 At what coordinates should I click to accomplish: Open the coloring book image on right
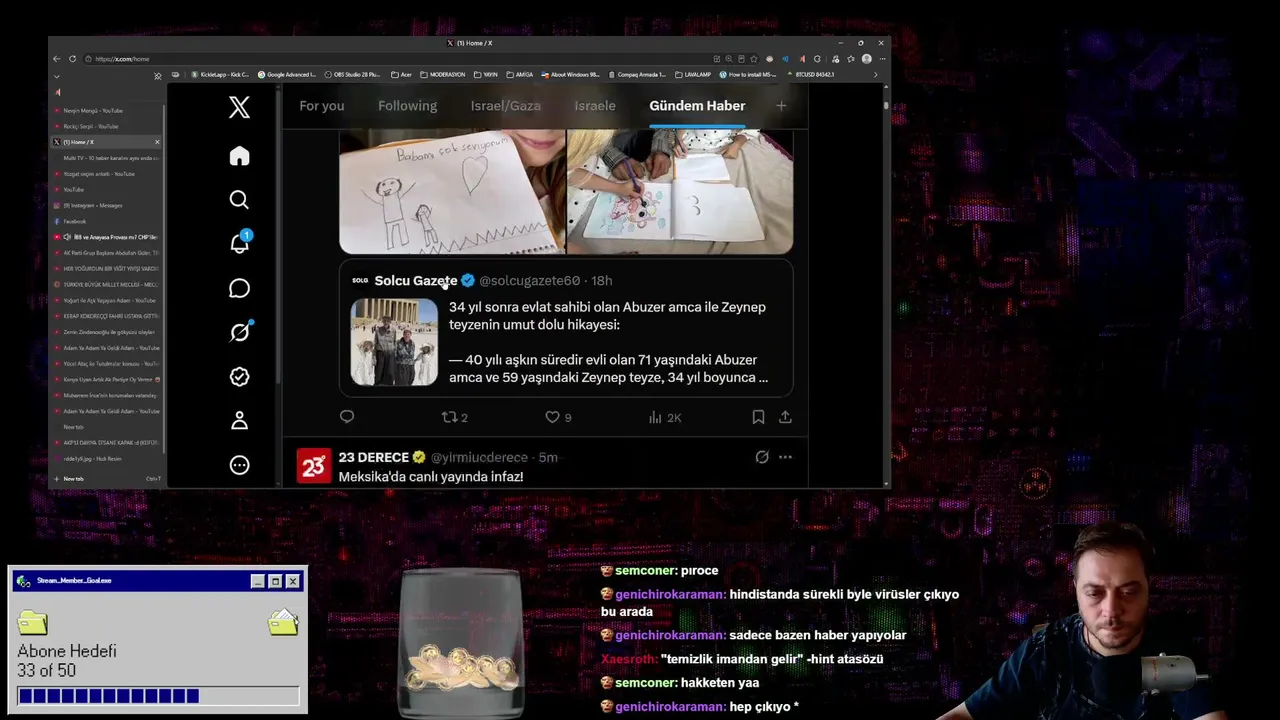point(680,191)
